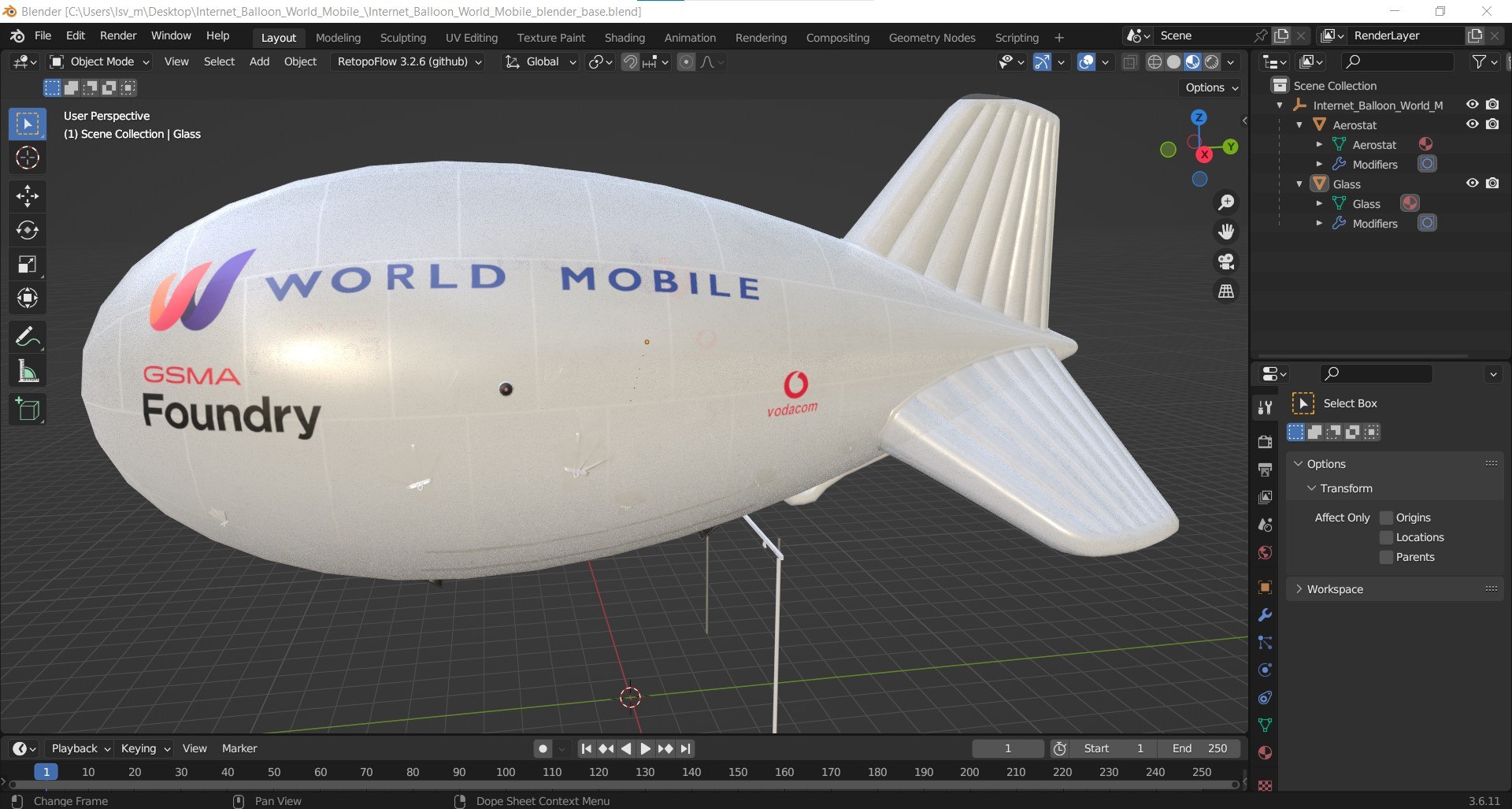Switch to the Shading workspace tab

(624, 37)
